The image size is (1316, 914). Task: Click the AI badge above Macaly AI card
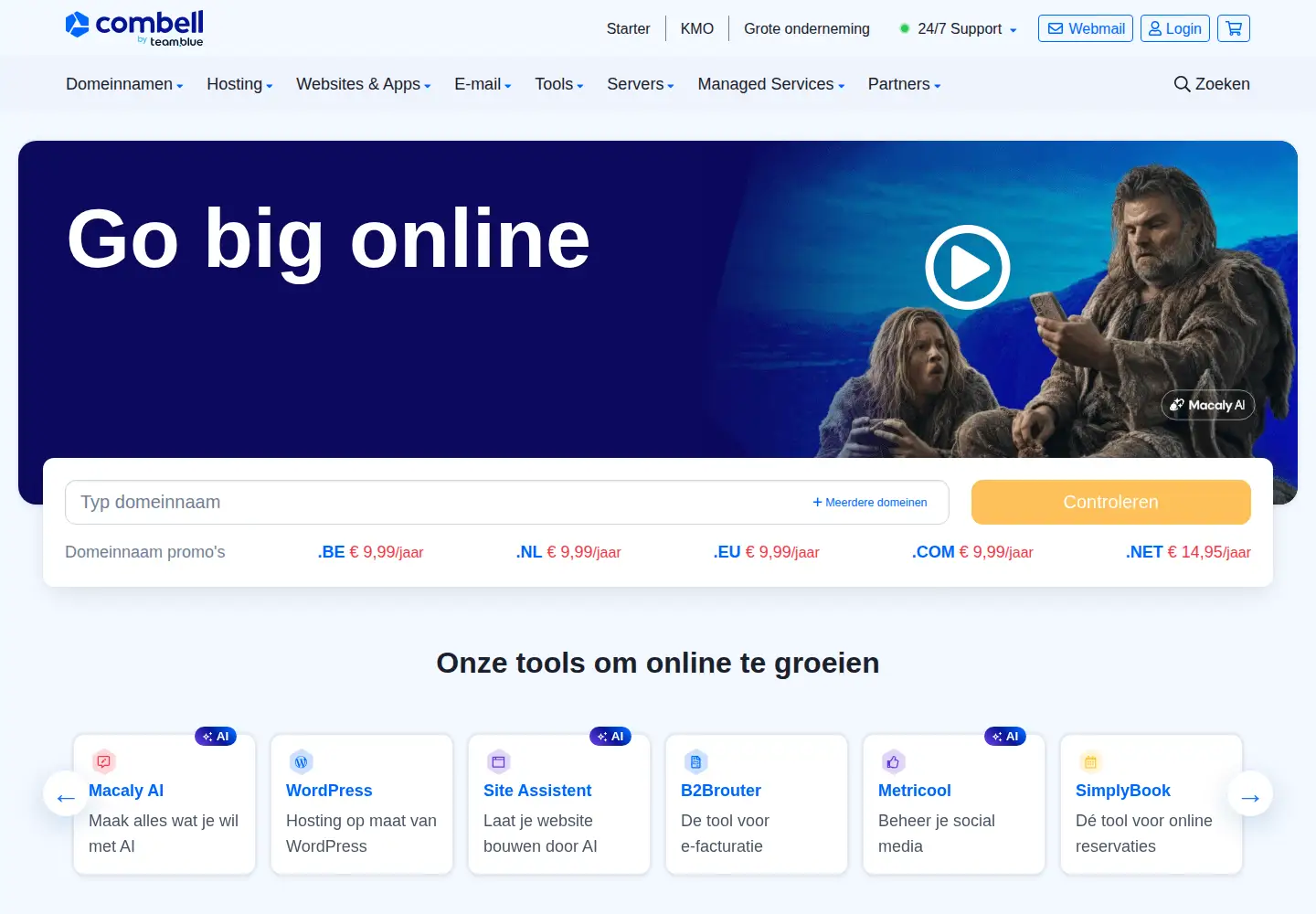[x=216, y=737]
